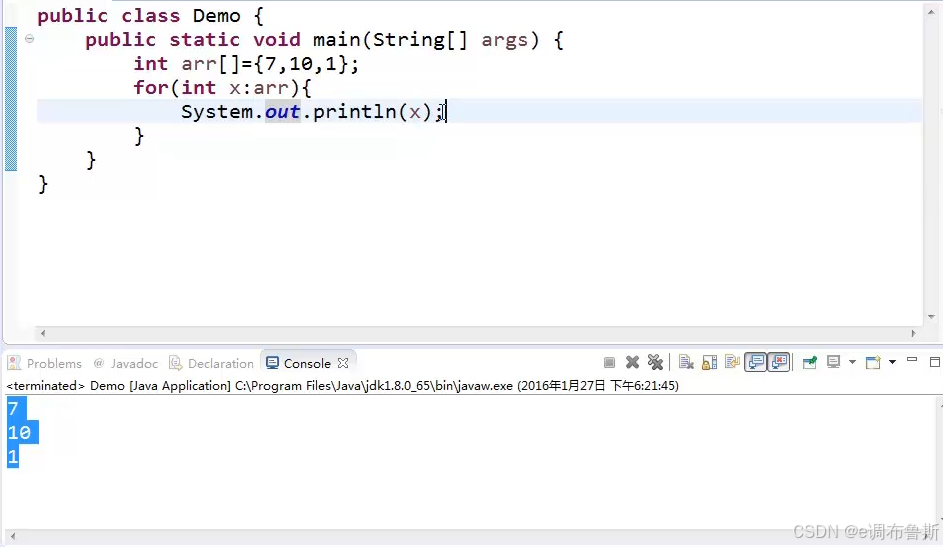Viewport: 943px width, 547px height.
Task: Close the Console tab
Action: tap(343, 363)
